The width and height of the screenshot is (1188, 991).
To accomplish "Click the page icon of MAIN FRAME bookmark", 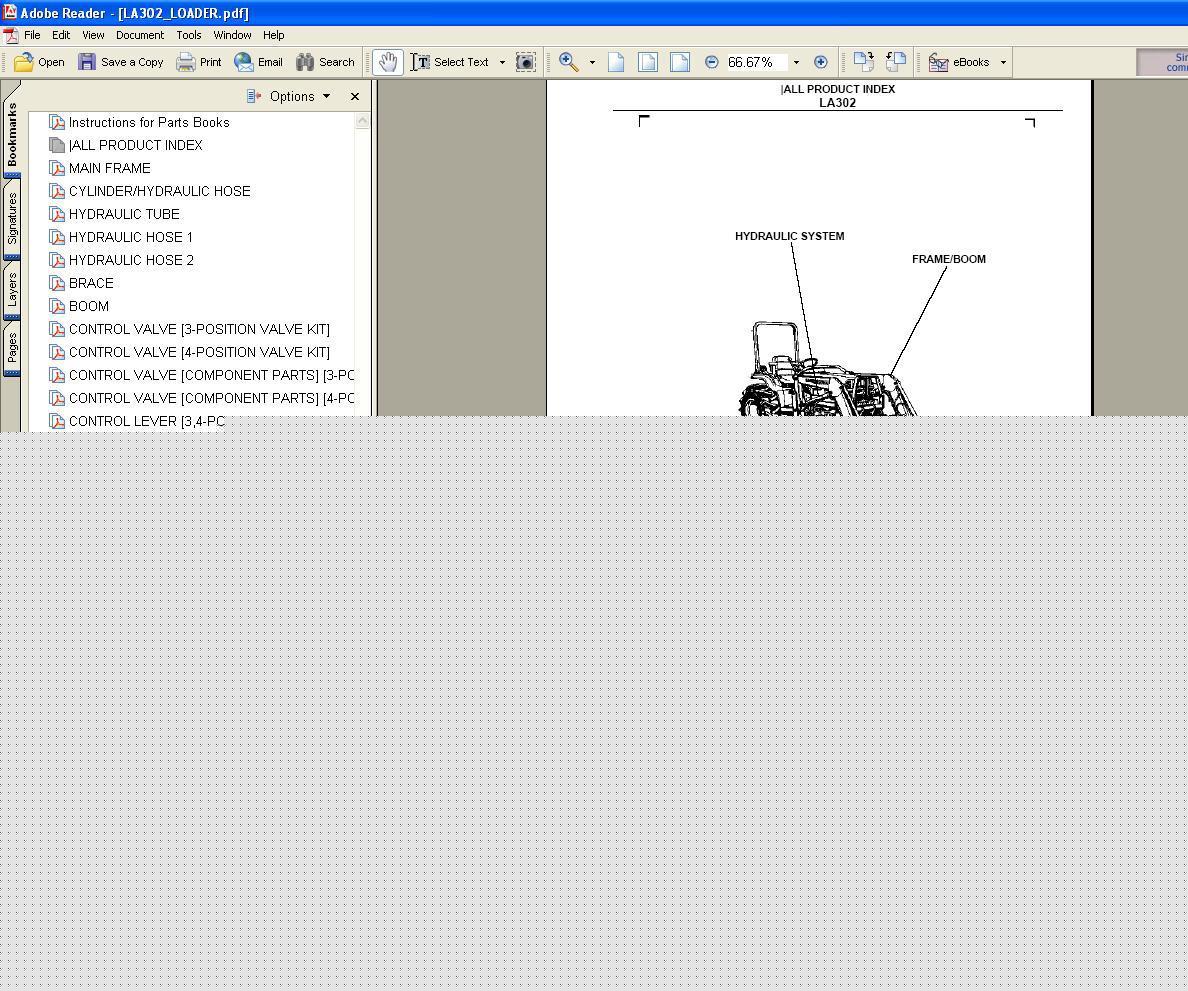I will coord(57,168).
